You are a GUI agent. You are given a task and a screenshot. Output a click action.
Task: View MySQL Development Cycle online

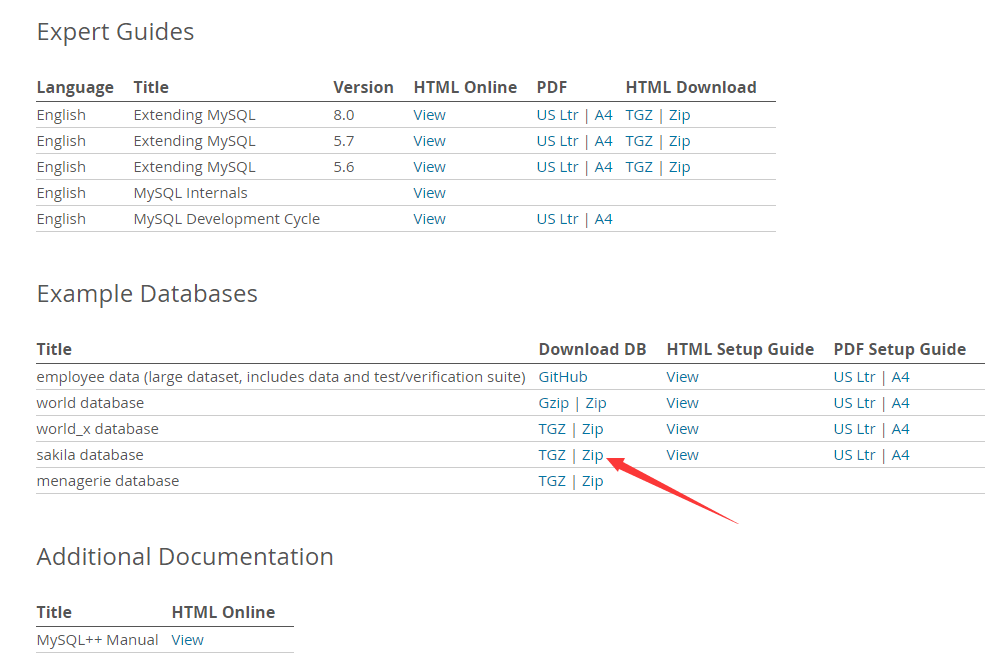coord(430,219)
